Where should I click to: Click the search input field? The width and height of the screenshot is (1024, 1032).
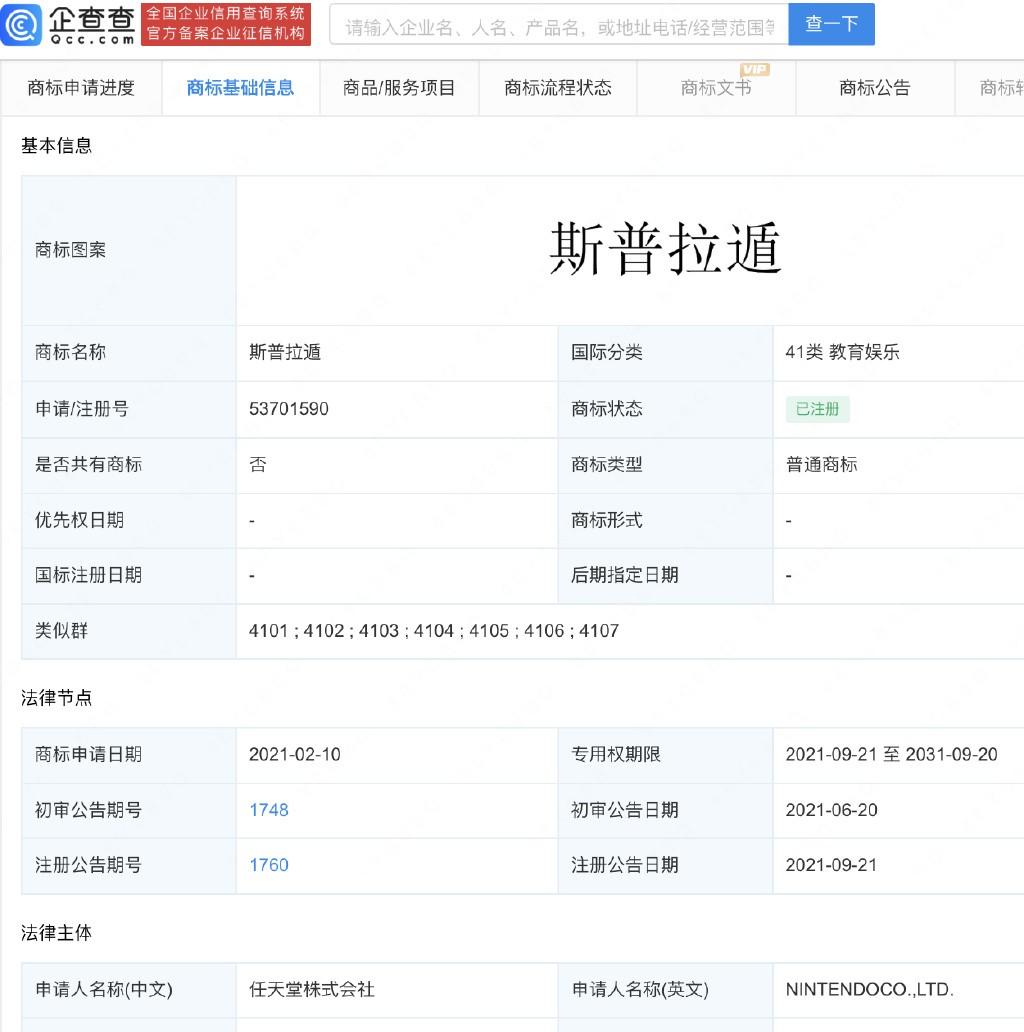pos(559,24)
